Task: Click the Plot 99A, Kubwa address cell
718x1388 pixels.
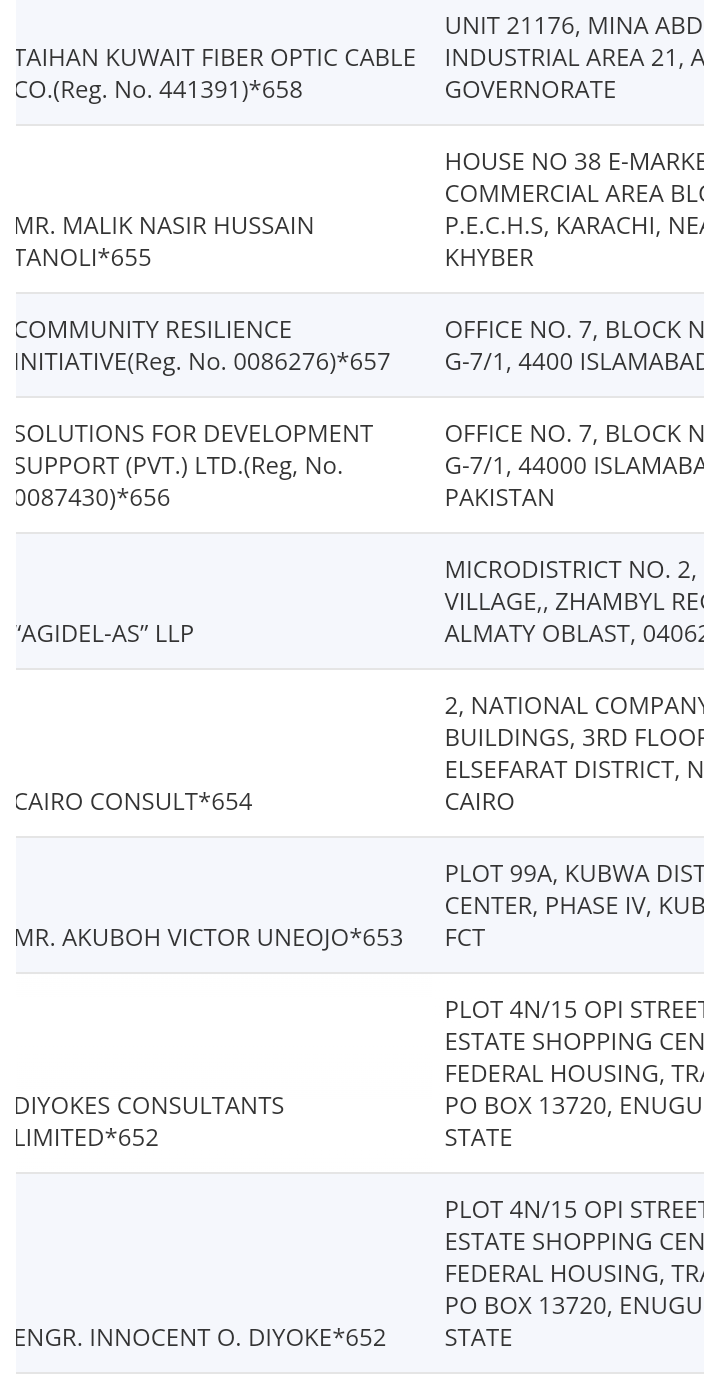Action: pyautogui.click(x=574, y=905)
